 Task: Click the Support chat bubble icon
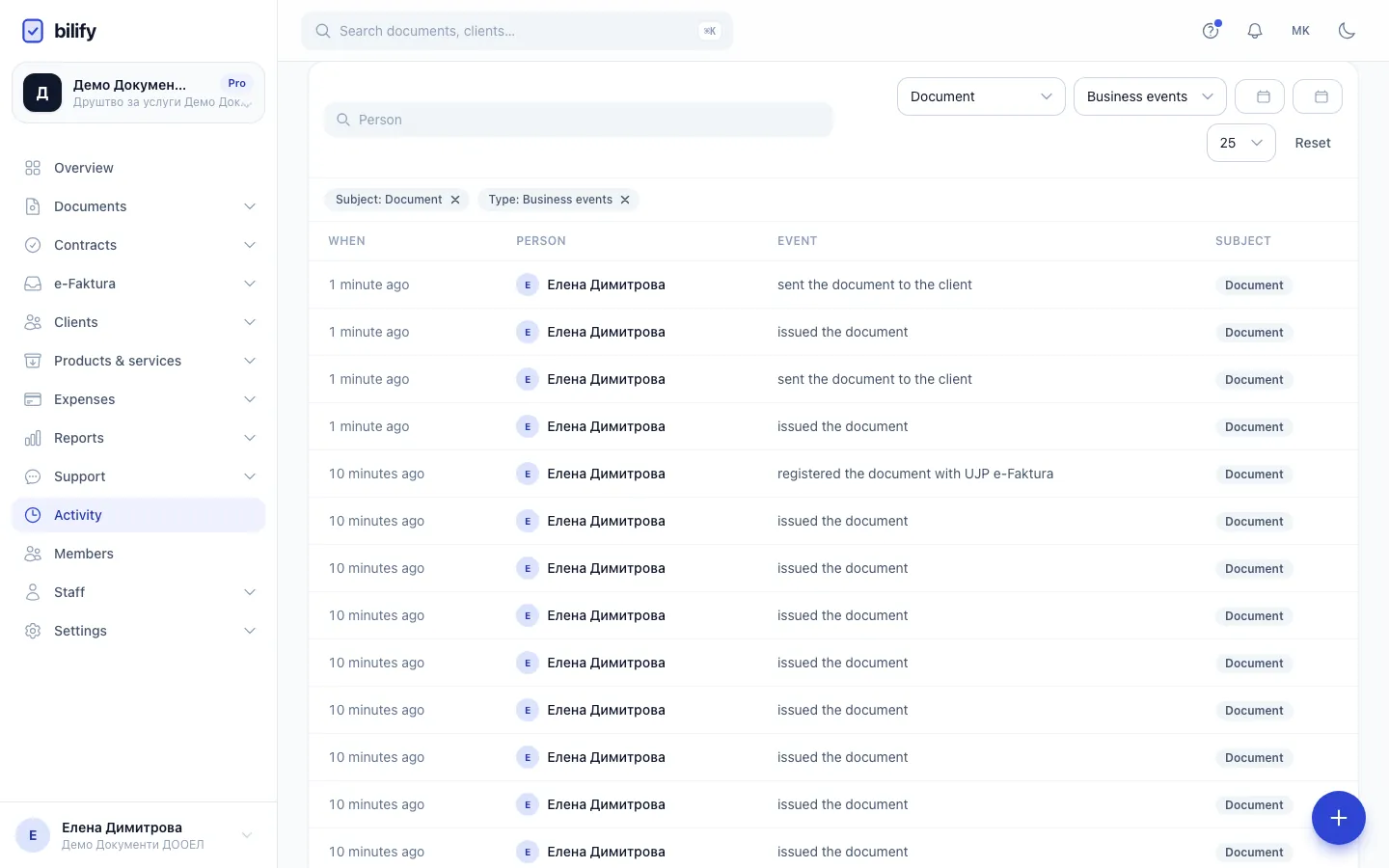point(33,476)
